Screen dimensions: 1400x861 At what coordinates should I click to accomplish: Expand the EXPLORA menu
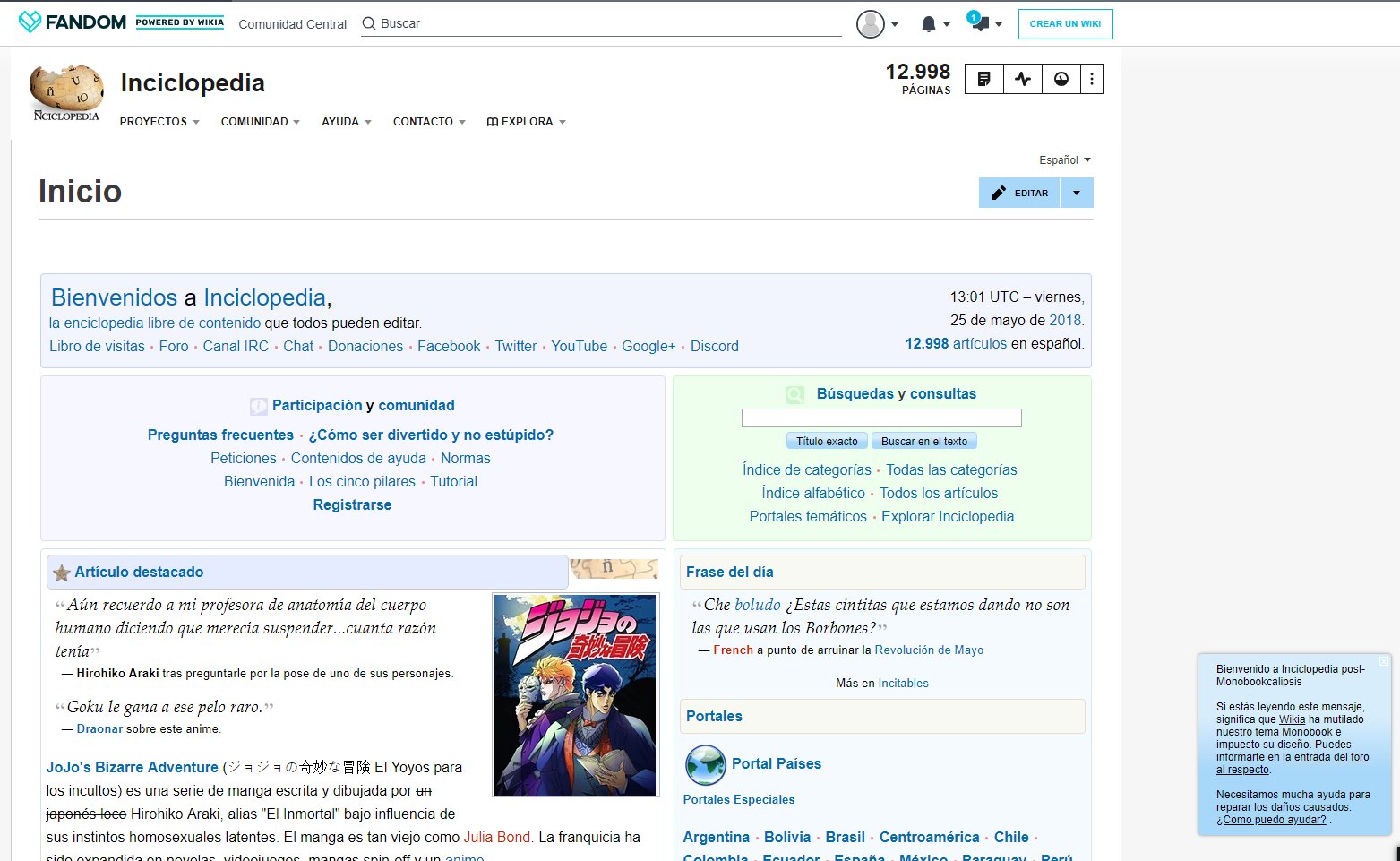coord(527,122)
